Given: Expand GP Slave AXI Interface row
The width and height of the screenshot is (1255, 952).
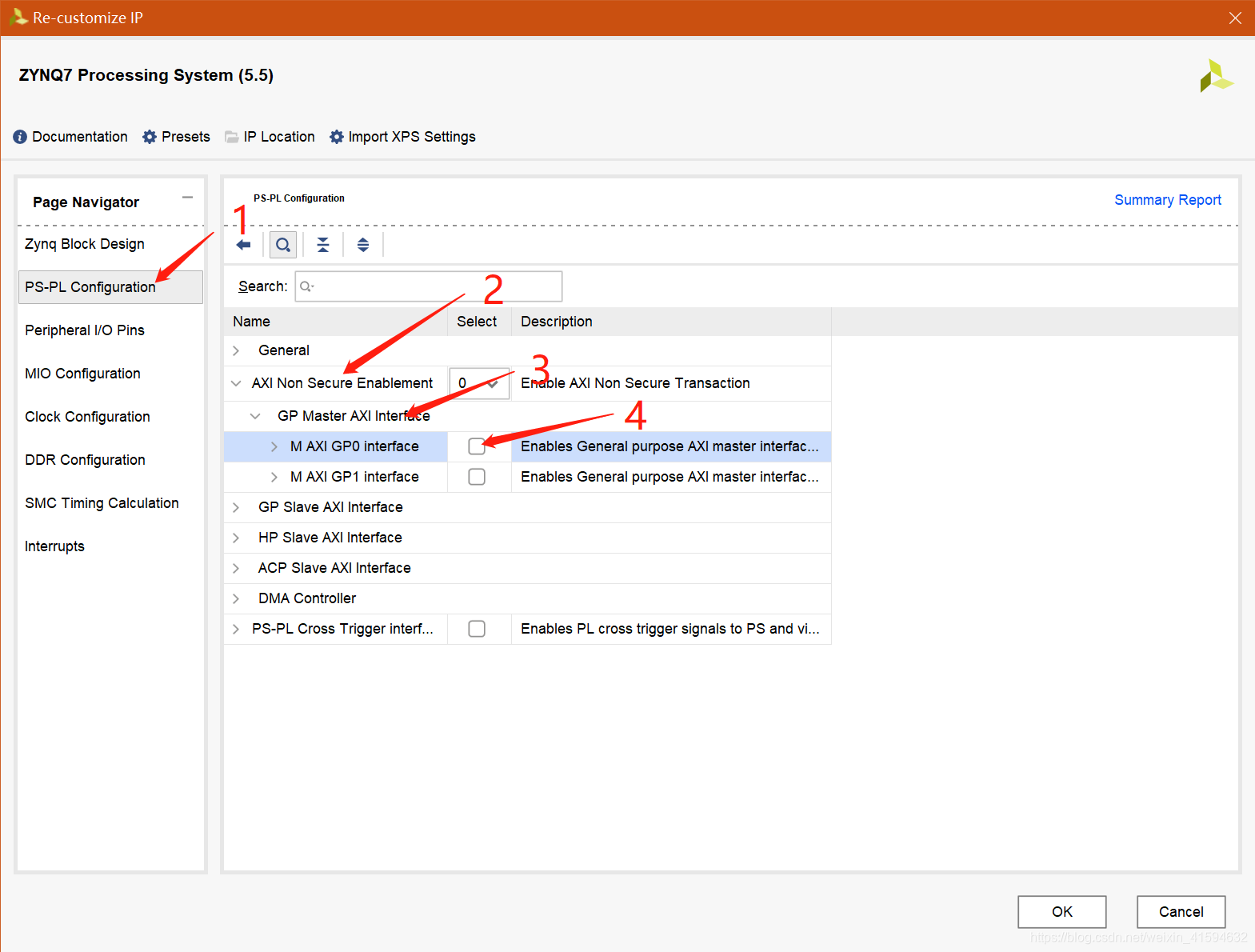Looking at the screenshot, I should 236,507.
